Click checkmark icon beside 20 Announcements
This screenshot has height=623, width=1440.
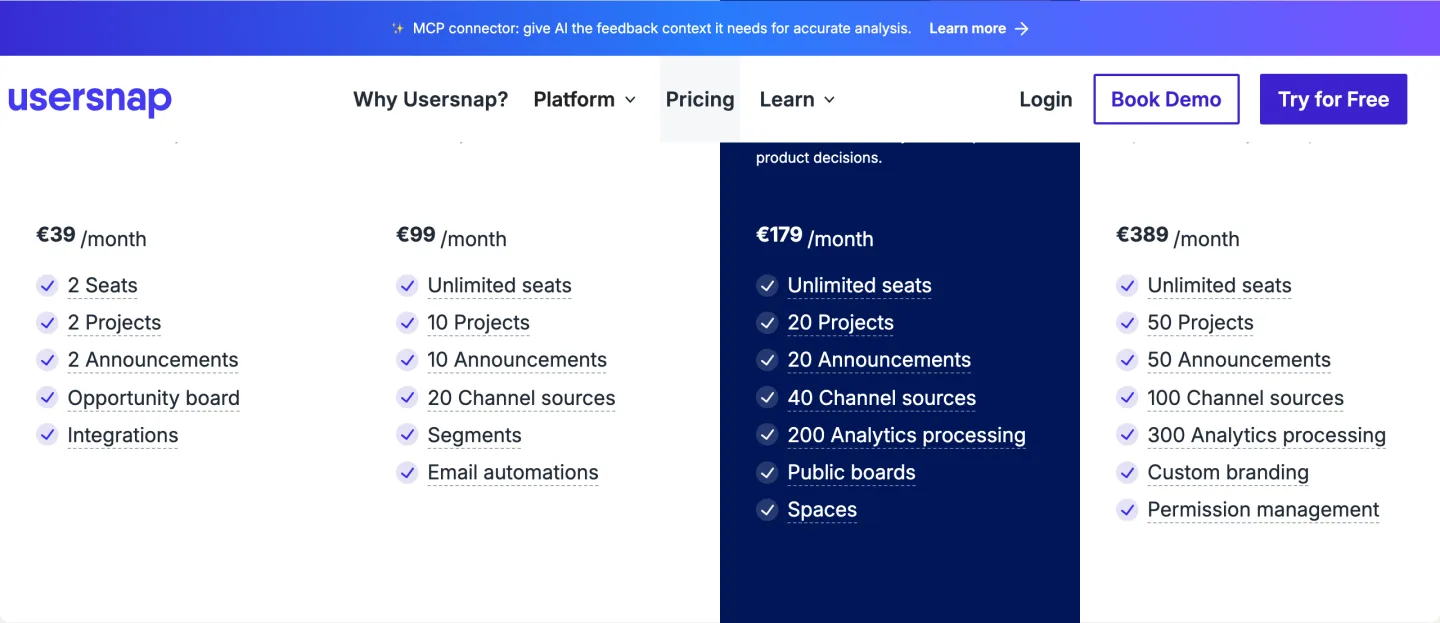[767, 360]
